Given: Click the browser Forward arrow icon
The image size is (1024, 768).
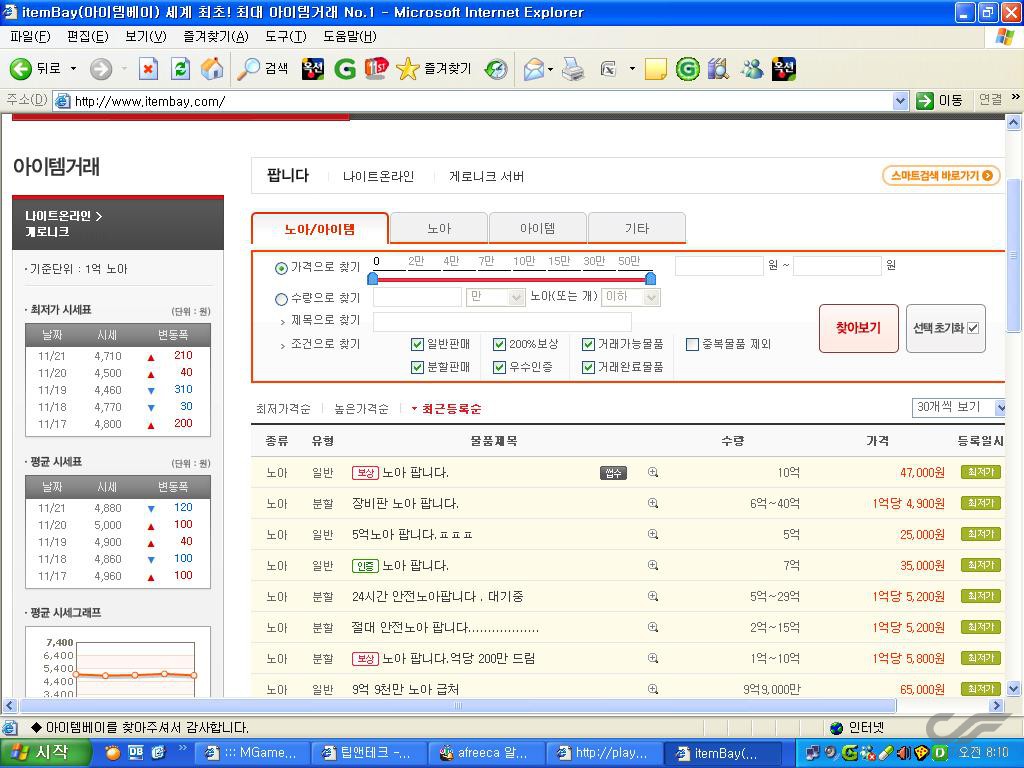Looking at the screenshot, I should point(101,69).
